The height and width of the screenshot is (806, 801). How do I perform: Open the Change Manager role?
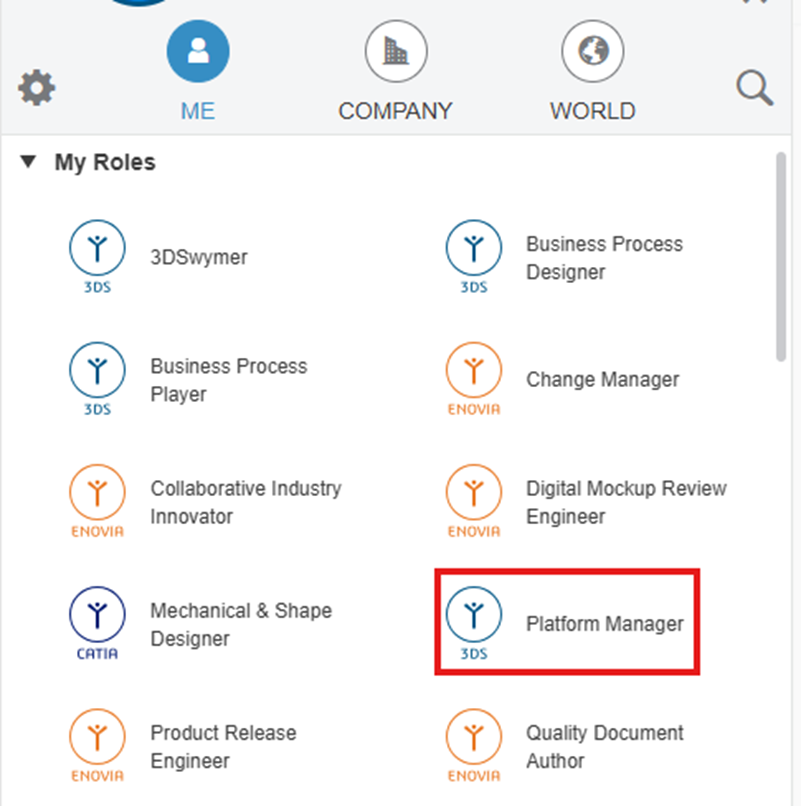603,379
